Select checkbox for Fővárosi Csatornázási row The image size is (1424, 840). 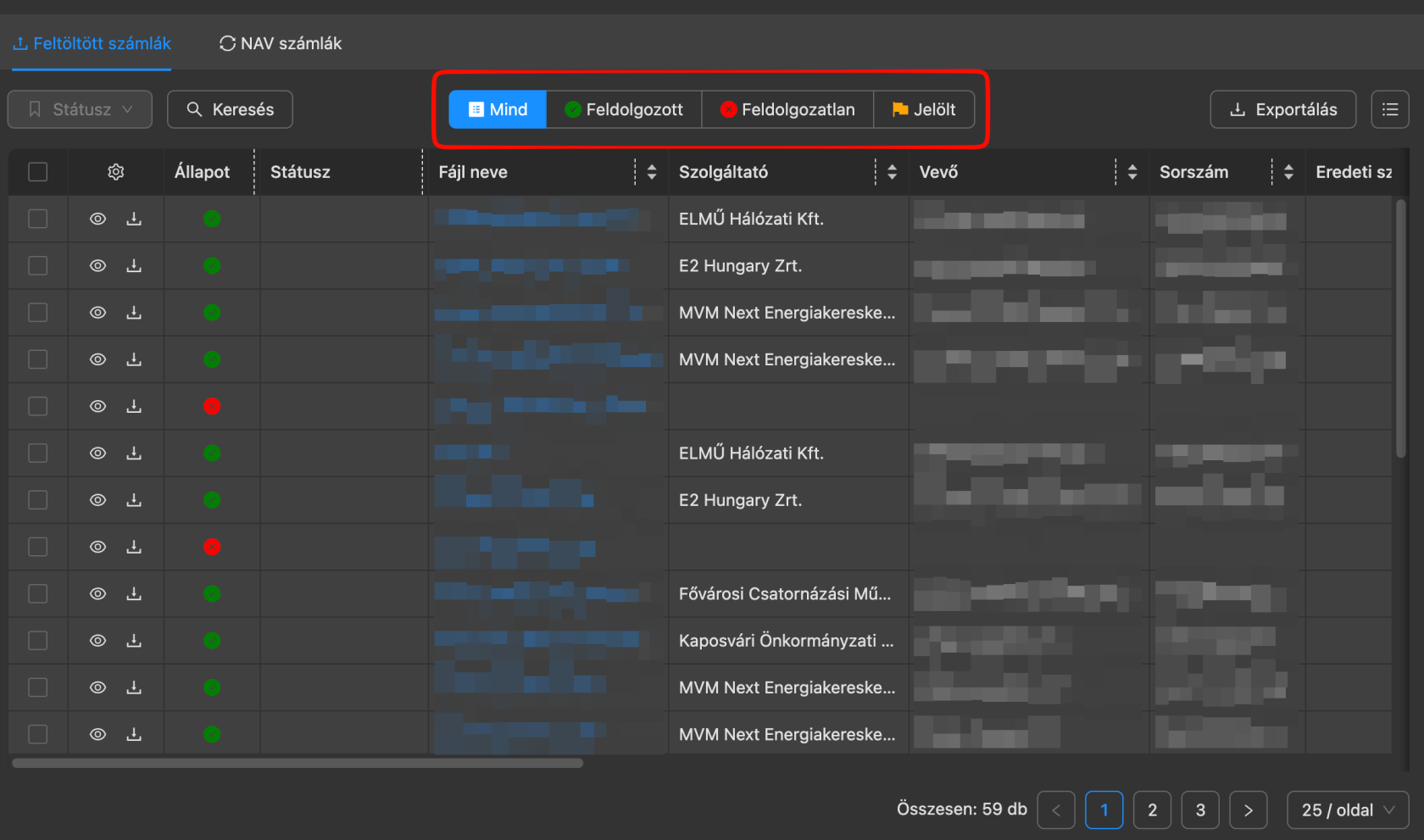37,593
